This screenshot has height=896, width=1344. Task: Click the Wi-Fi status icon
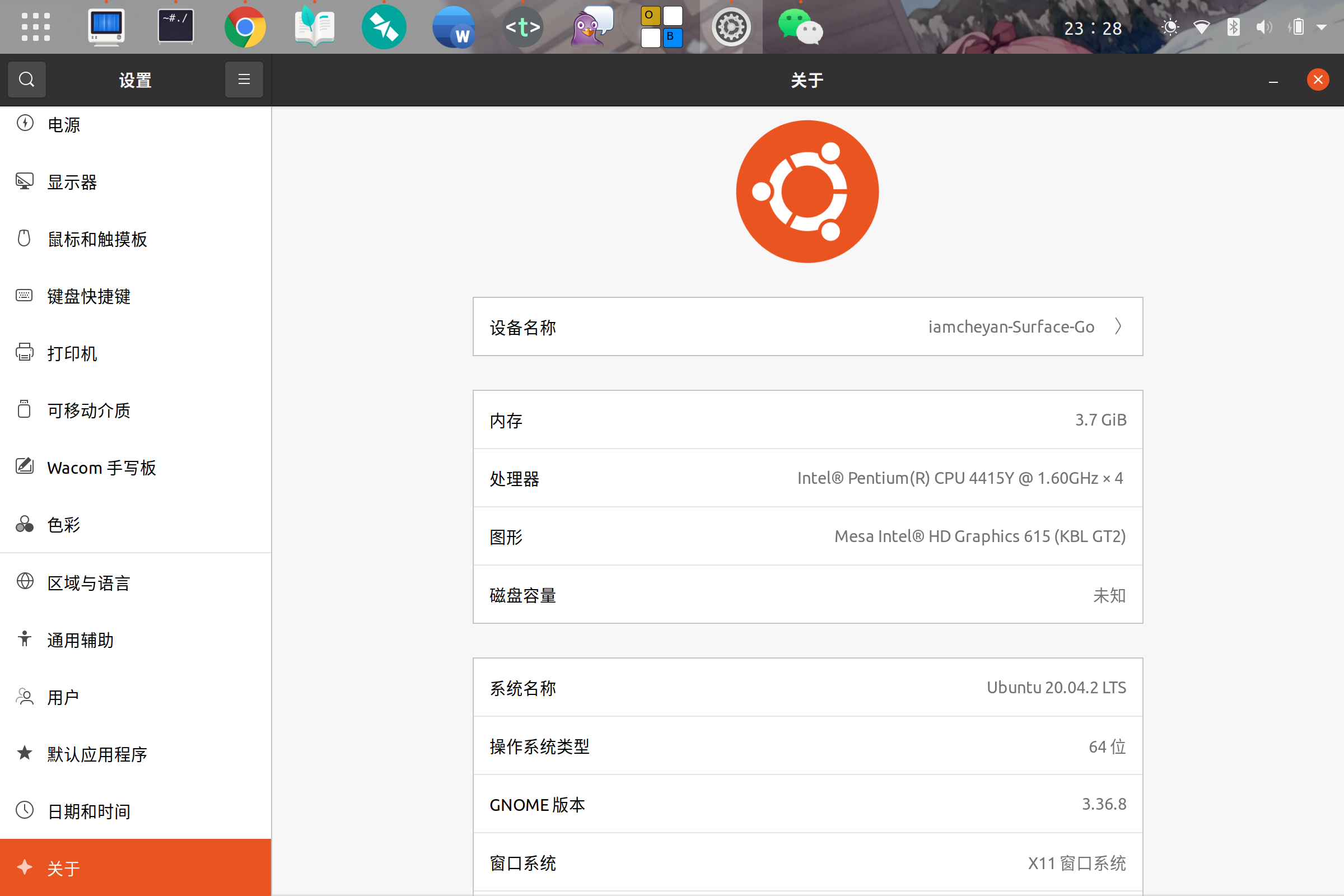pos(1202,27)
